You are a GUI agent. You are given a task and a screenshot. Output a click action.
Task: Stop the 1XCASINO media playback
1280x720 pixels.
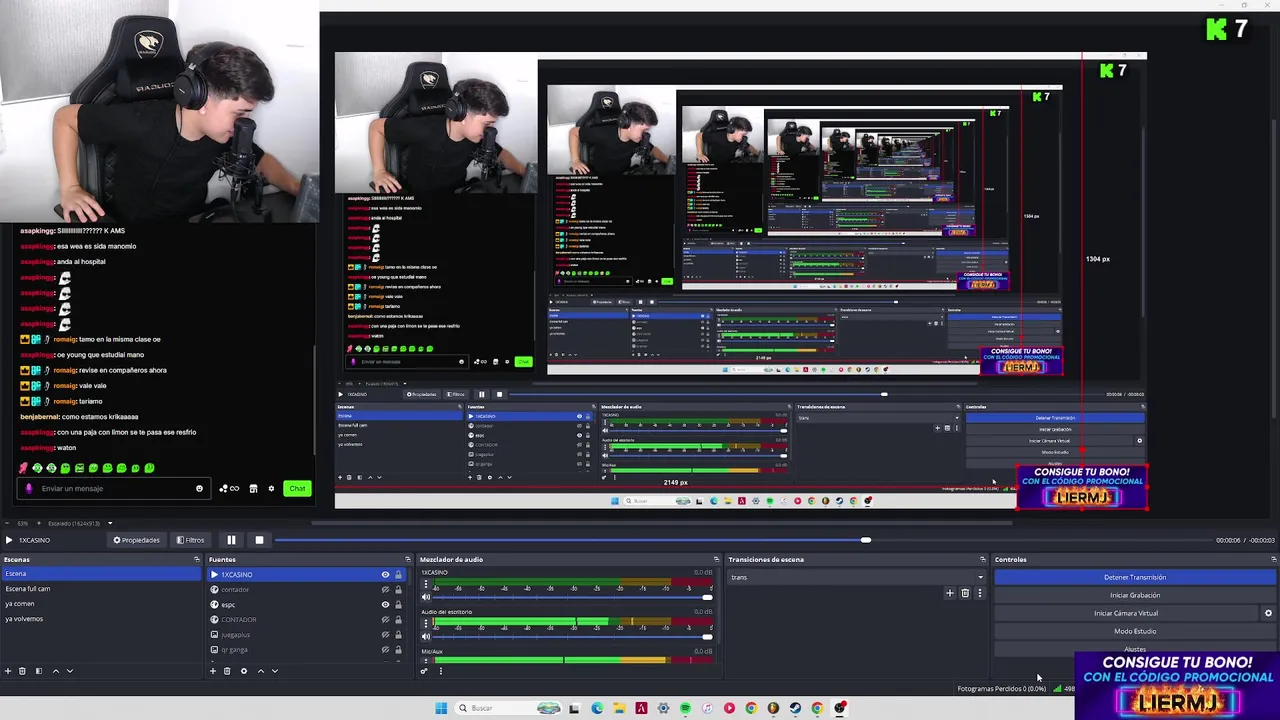259,540
